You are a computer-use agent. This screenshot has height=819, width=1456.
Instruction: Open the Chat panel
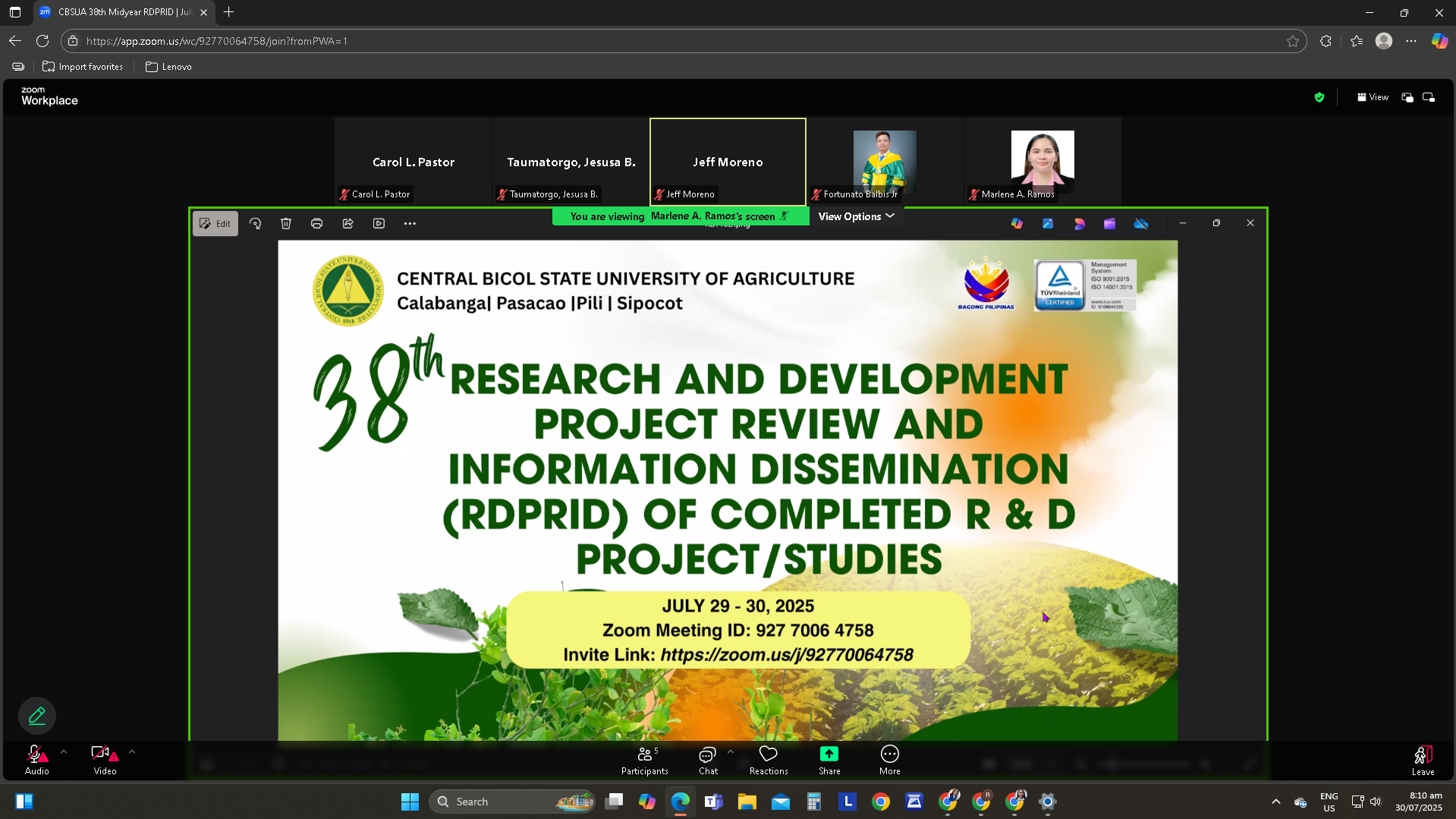707,759
